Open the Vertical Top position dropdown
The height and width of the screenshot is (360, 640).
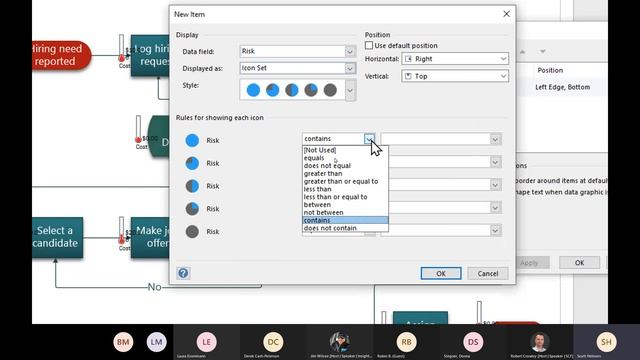(x=503, y=76)
